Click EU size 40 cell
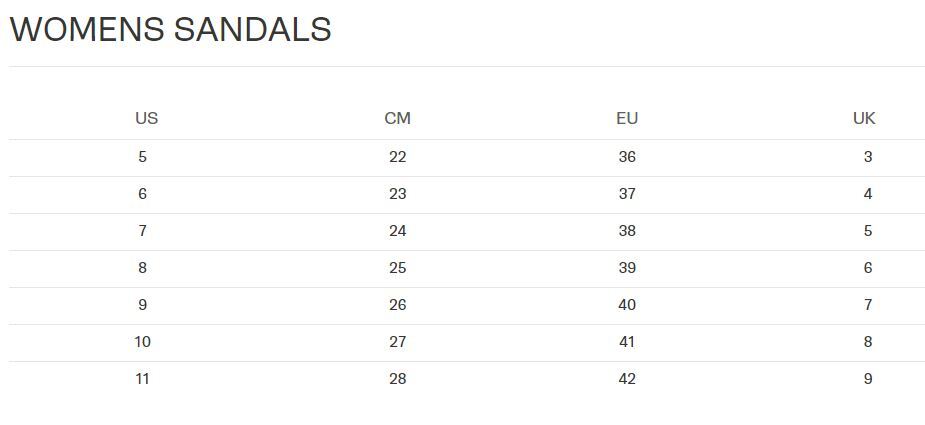The image size is (925, 425). 627,305
